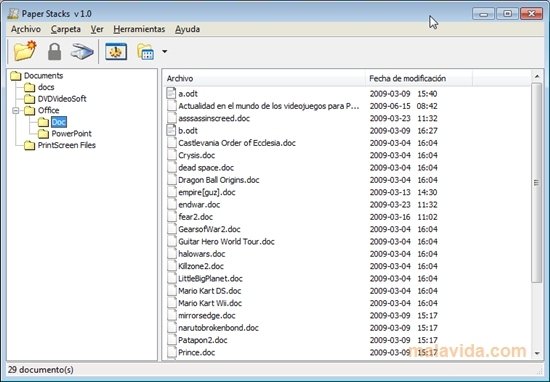Click the halowars.doc file icon
Image resolution: width=550 pixels, height=382 pixels.
pos(171,254)
